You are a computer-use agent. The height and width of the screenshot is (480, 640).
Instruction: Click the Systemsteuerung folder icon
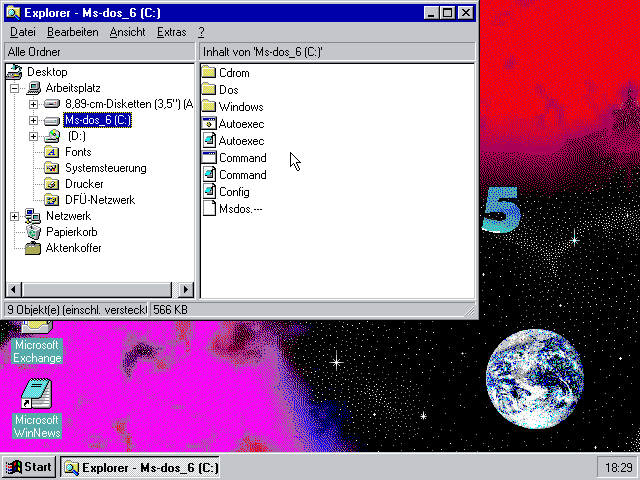point(51,168)
